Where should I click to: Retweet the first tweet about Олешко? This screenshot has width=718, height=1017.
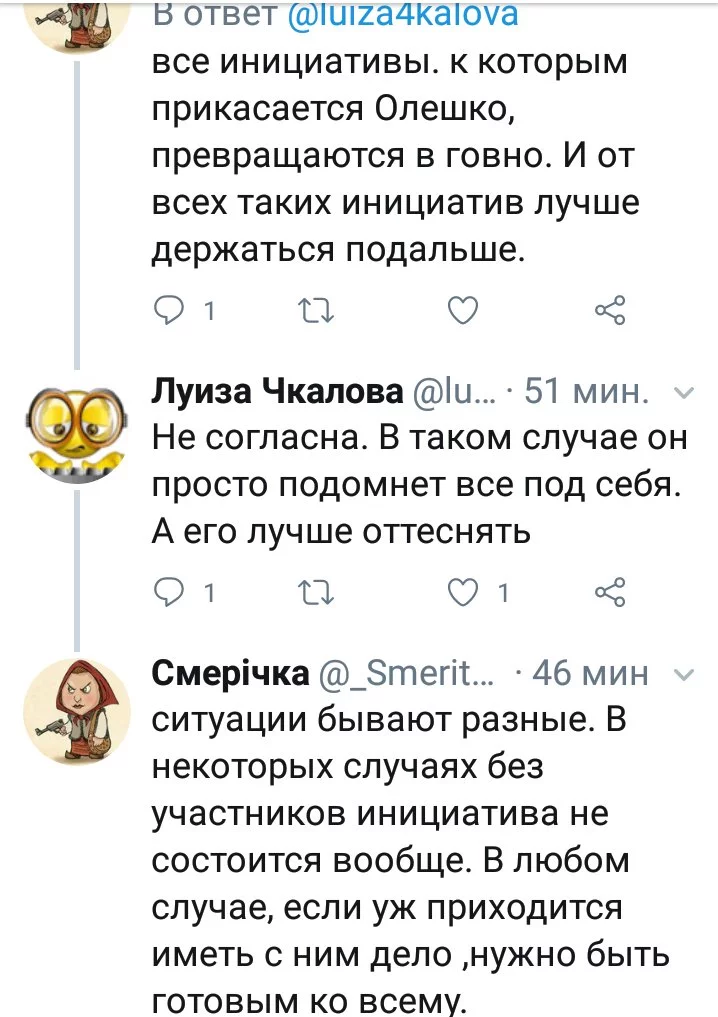319,312
